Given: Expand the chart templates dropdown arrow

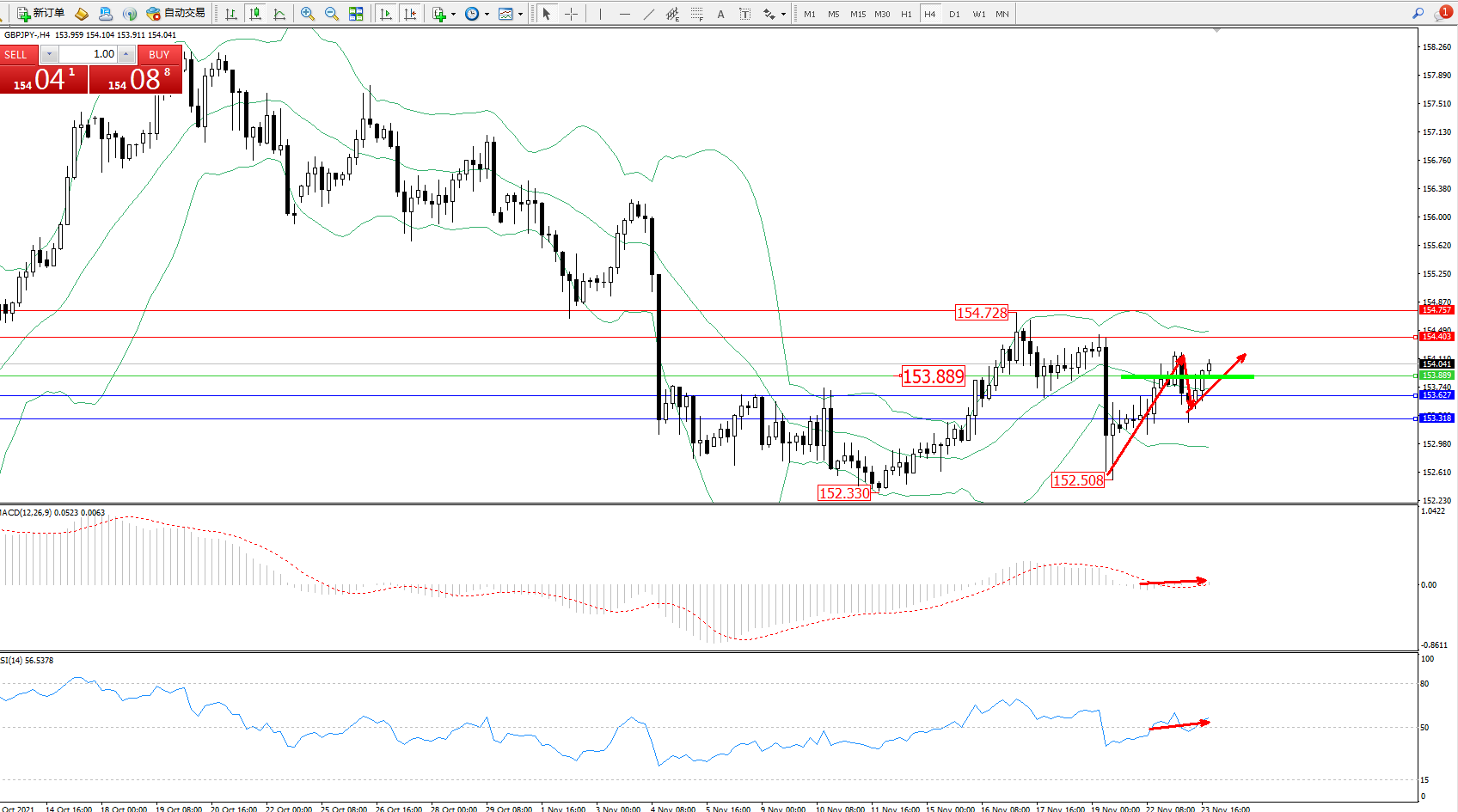Looking at the screenshot, I should tap(520, 15).
